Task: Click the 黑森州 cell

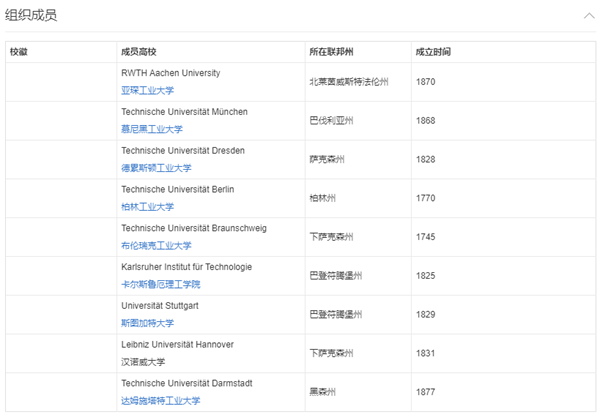Action: (323, 392)
